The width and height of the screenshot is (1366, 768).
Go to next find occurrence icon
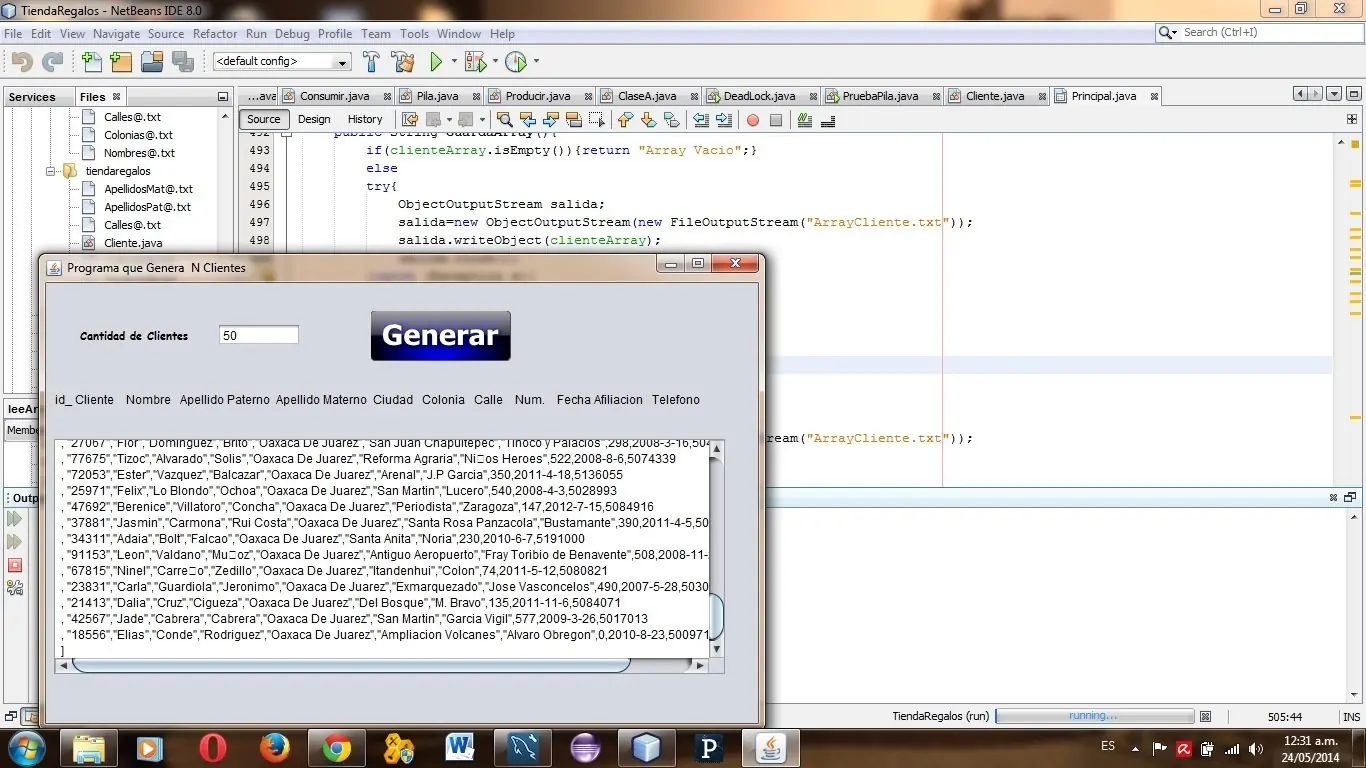551,120
